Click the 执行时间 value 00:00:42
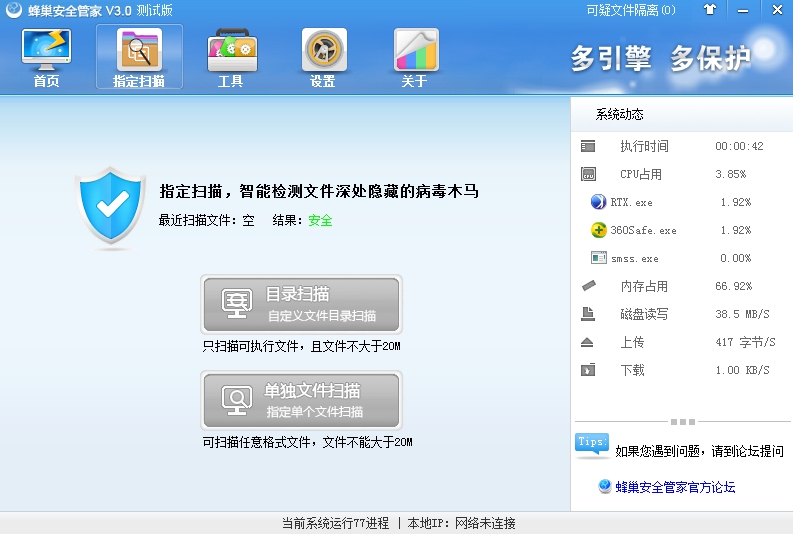The width and height of the screenshot is (793, 534). click(x=739, y=146)
